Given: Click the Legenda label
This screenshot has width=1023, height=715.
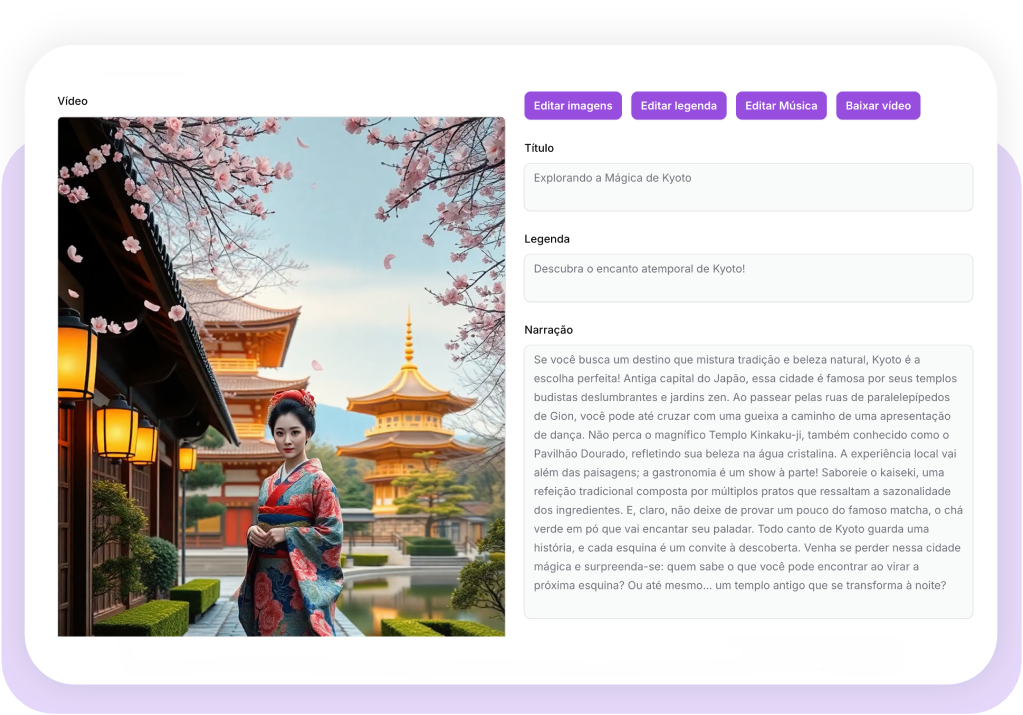Looking at the screenshot, I should click(x=547, y=239).
